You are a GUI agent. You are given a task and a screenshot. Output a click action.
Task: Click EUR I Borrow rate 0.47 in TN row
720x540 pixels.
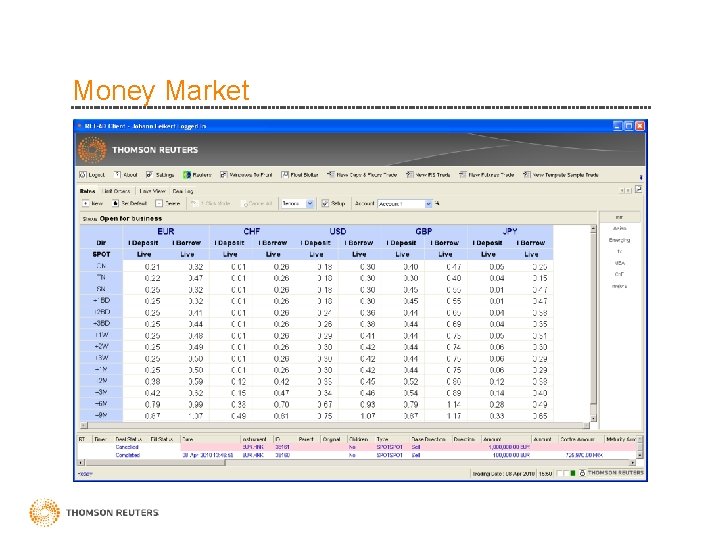pos(196,278)
